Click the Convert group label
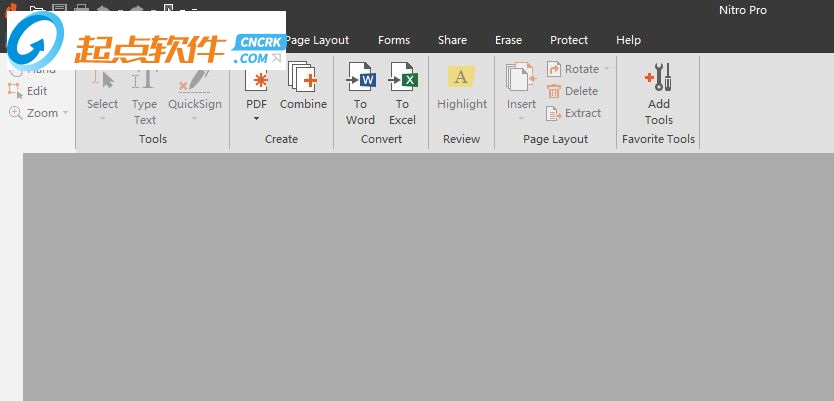 381,139
